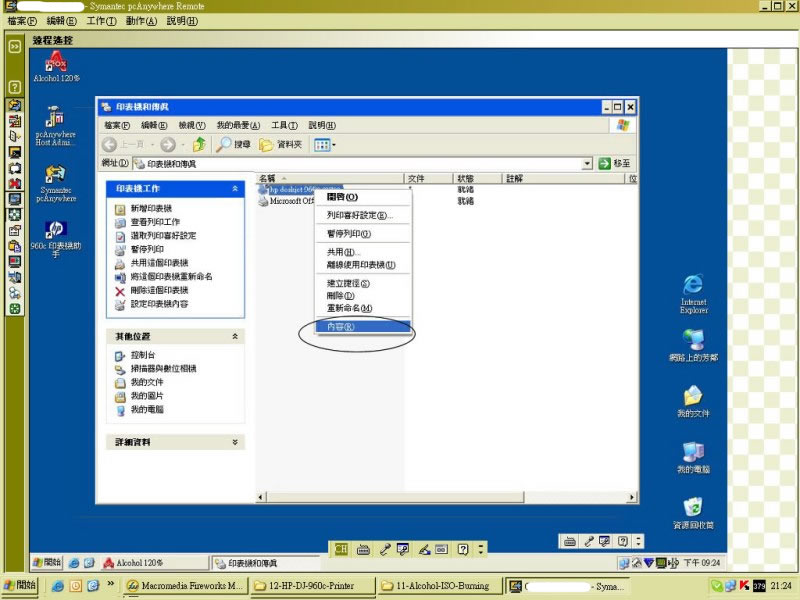The height and width of the screenshot is (600, 800).
Task: Open 動作(A) menu in pcAnywhere
Action: coord(141,21)
